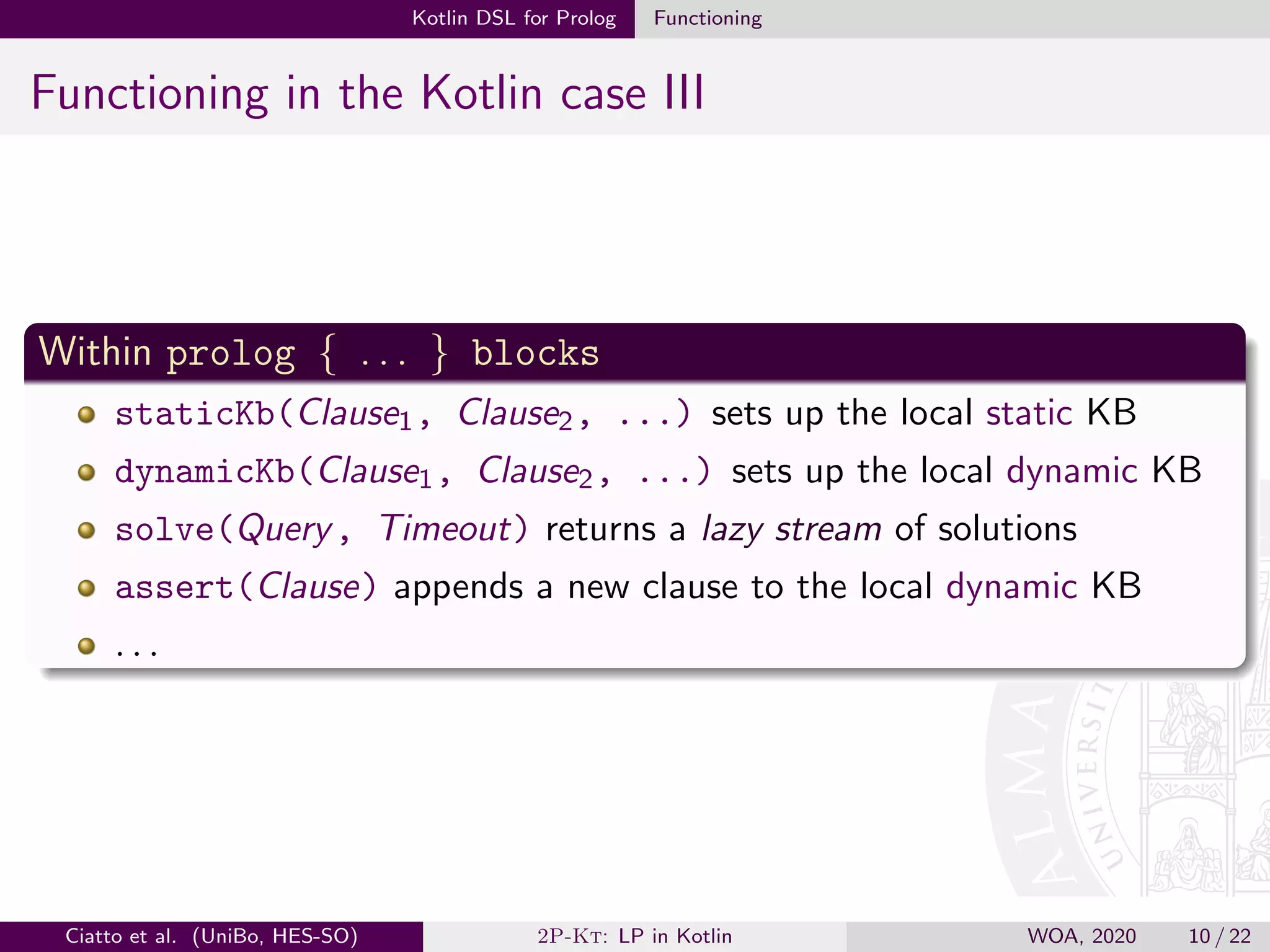Click 'dynamic' in the assert line
1270x952 pixels.
click(x=1011, y=588)
